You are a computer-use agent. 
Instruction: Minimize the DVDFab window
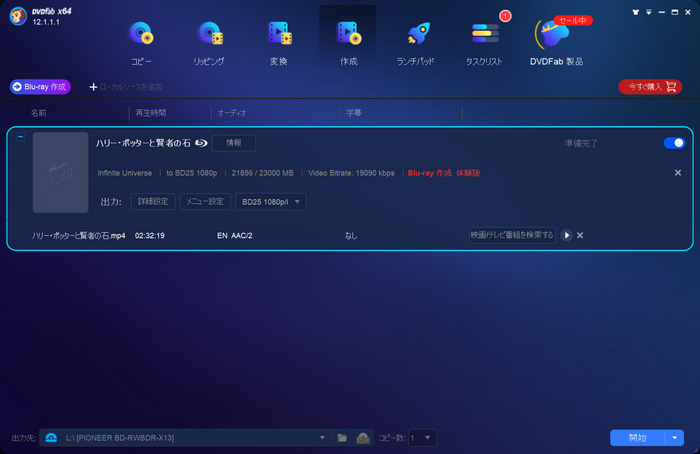click(x=662, y=12)
